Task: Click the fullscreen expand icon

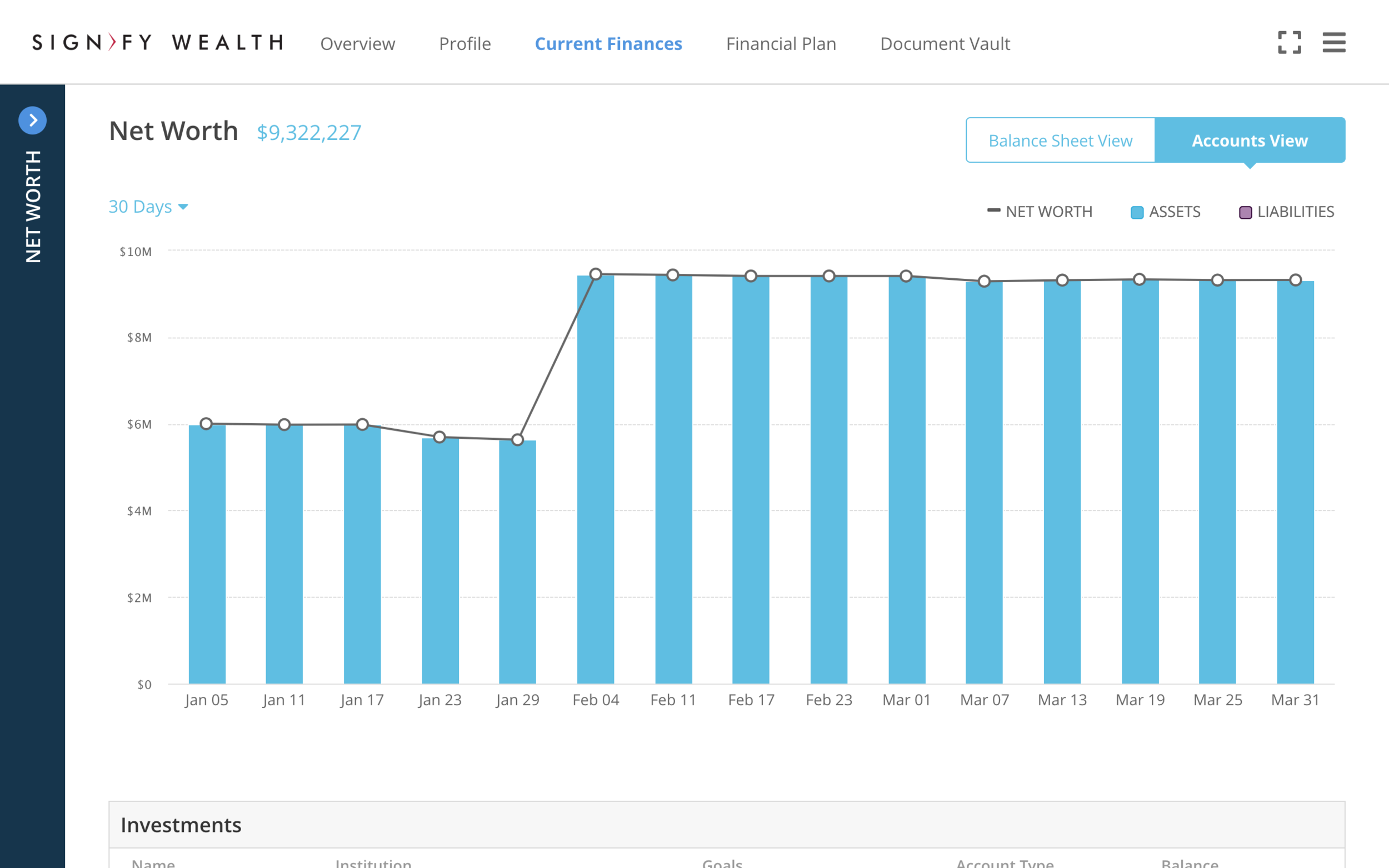Action: [1289, 42]
